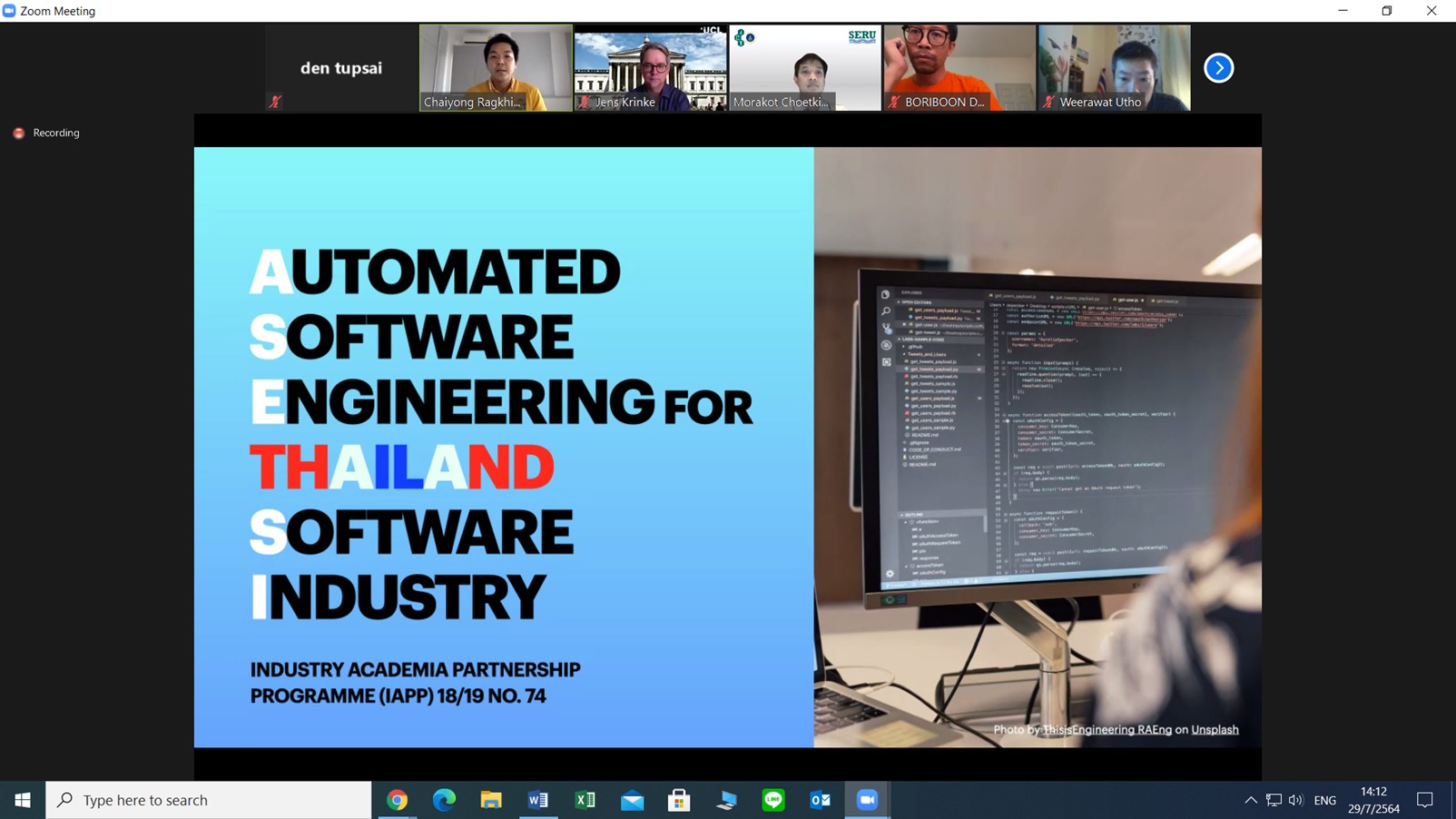Click the Windows Start button
Viewport: 1456px width, 819px height.
click(23, 800)
